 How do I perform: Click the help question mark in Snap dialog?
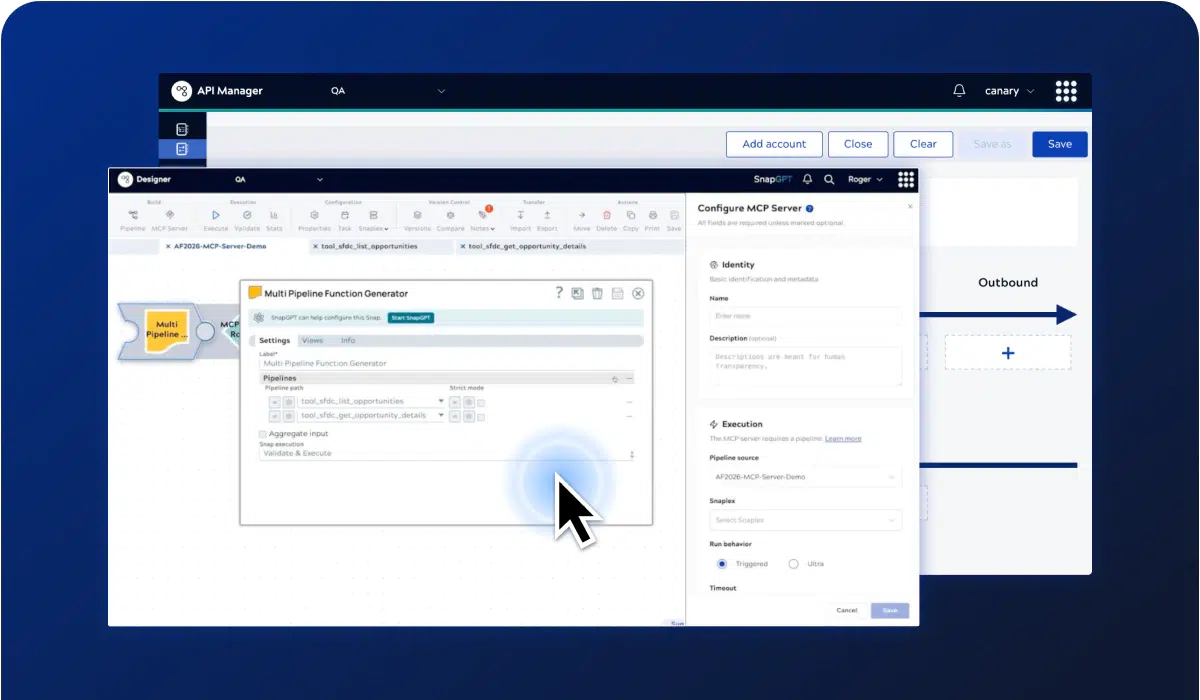559,293
